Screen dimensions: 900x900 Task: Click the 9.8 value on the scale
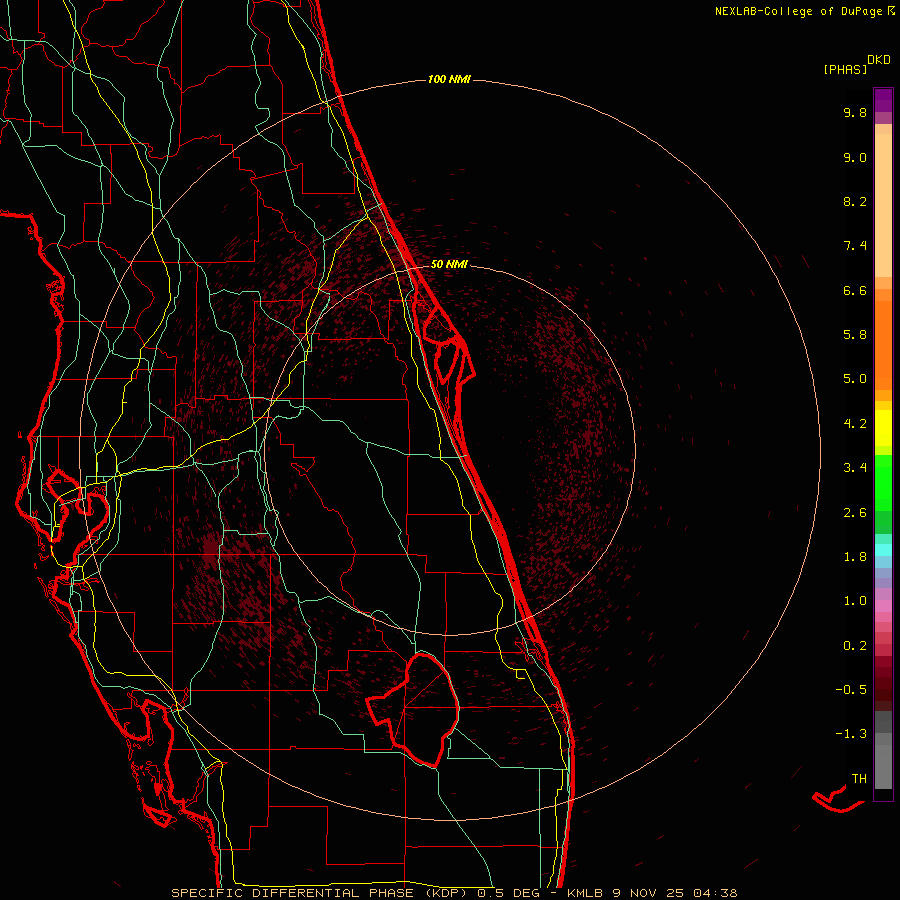click(855, 112)
